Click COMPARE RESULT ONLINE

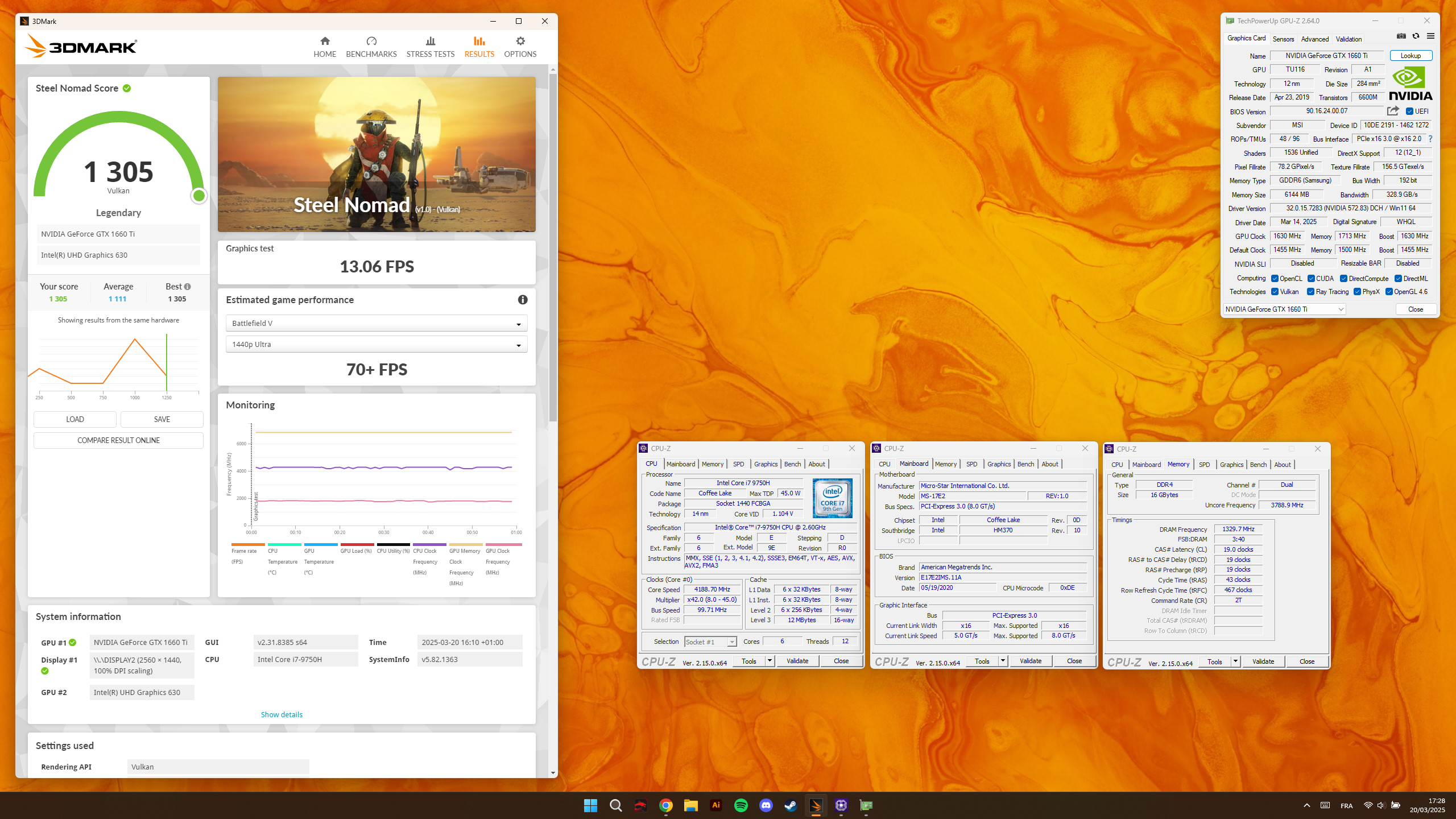[118, 440]
